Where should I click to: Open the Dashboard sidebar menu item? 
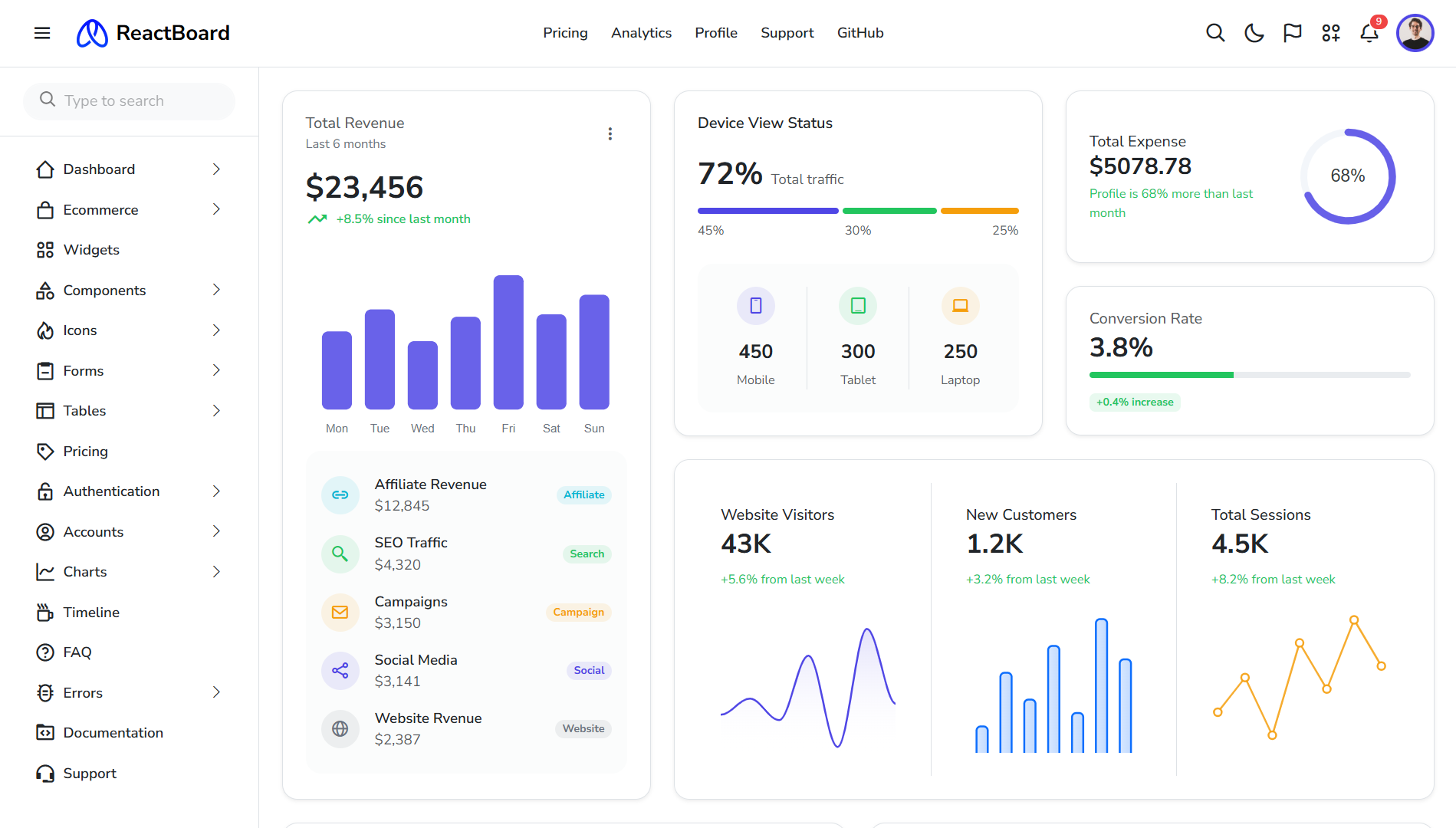[98, 169]
